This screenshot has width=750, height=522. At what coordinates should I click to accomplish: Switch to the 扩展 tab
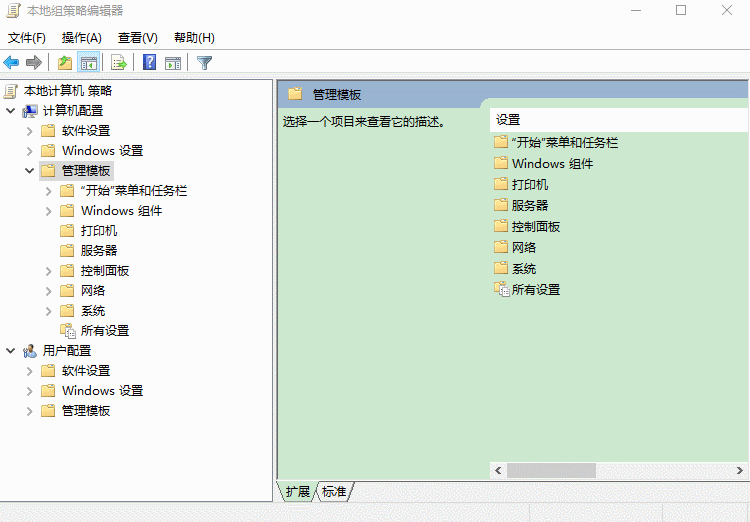[x=298, y=491]
